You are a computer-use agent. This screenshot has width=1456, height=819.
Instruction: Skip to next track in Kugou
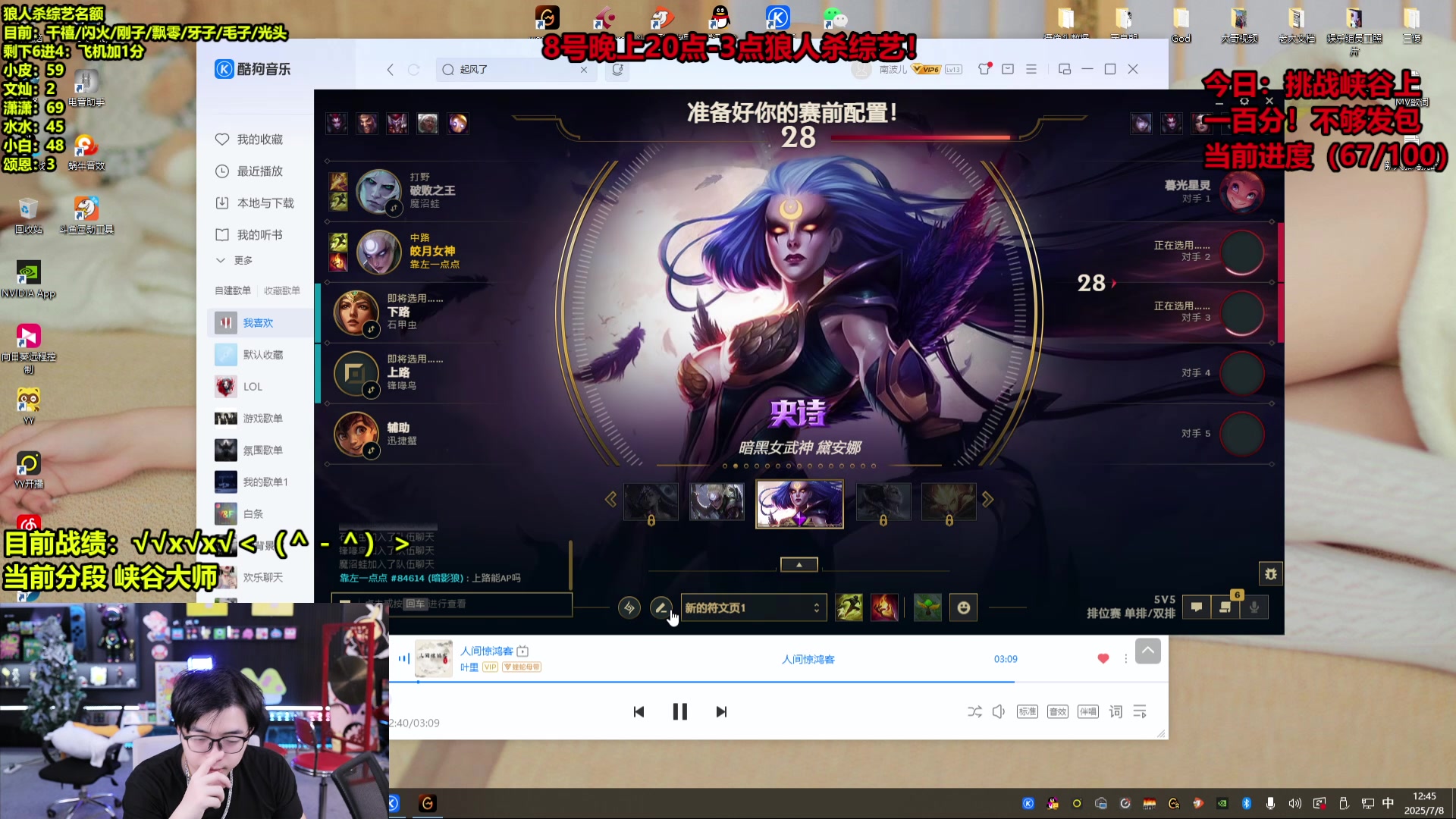point(721,711)
